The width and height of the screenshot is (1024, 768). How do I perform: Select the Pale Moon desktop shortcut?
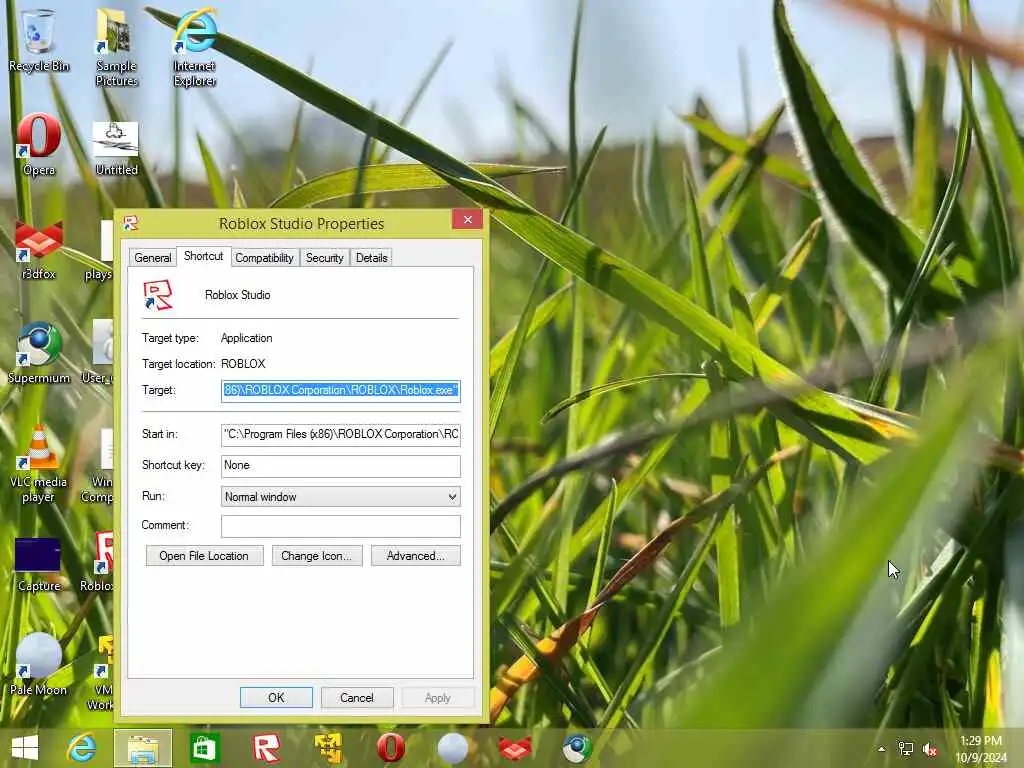point(39,665)
